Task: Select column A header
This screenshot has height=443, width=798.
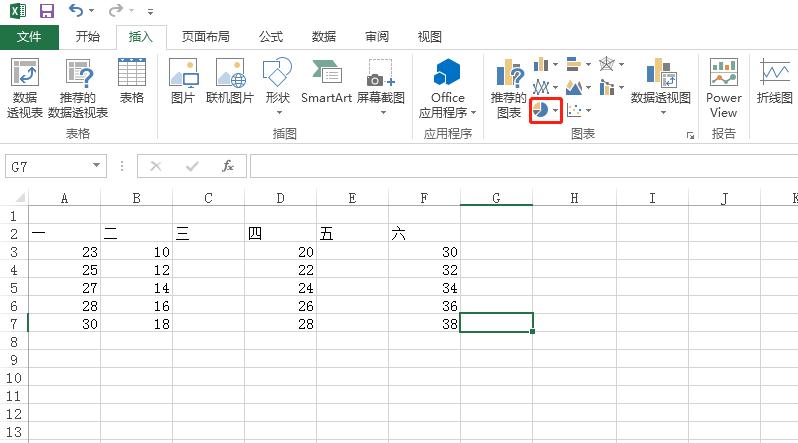Action: coord(64,198)
